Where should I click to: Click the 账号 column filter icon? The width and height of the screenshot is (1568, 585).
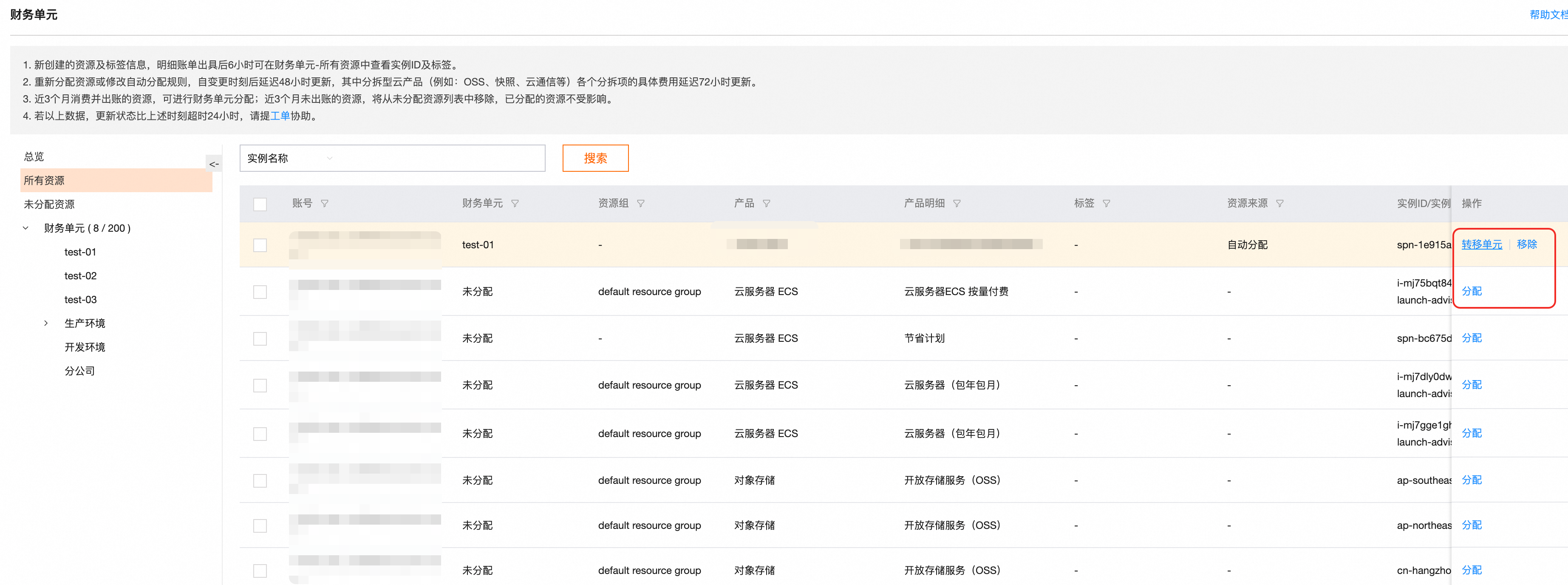(324, 203)
